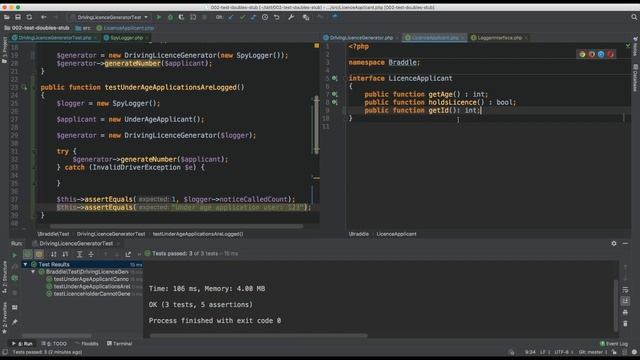Select DrivingLicenceGeneratorTest tab in Run panel

[76, 244]
